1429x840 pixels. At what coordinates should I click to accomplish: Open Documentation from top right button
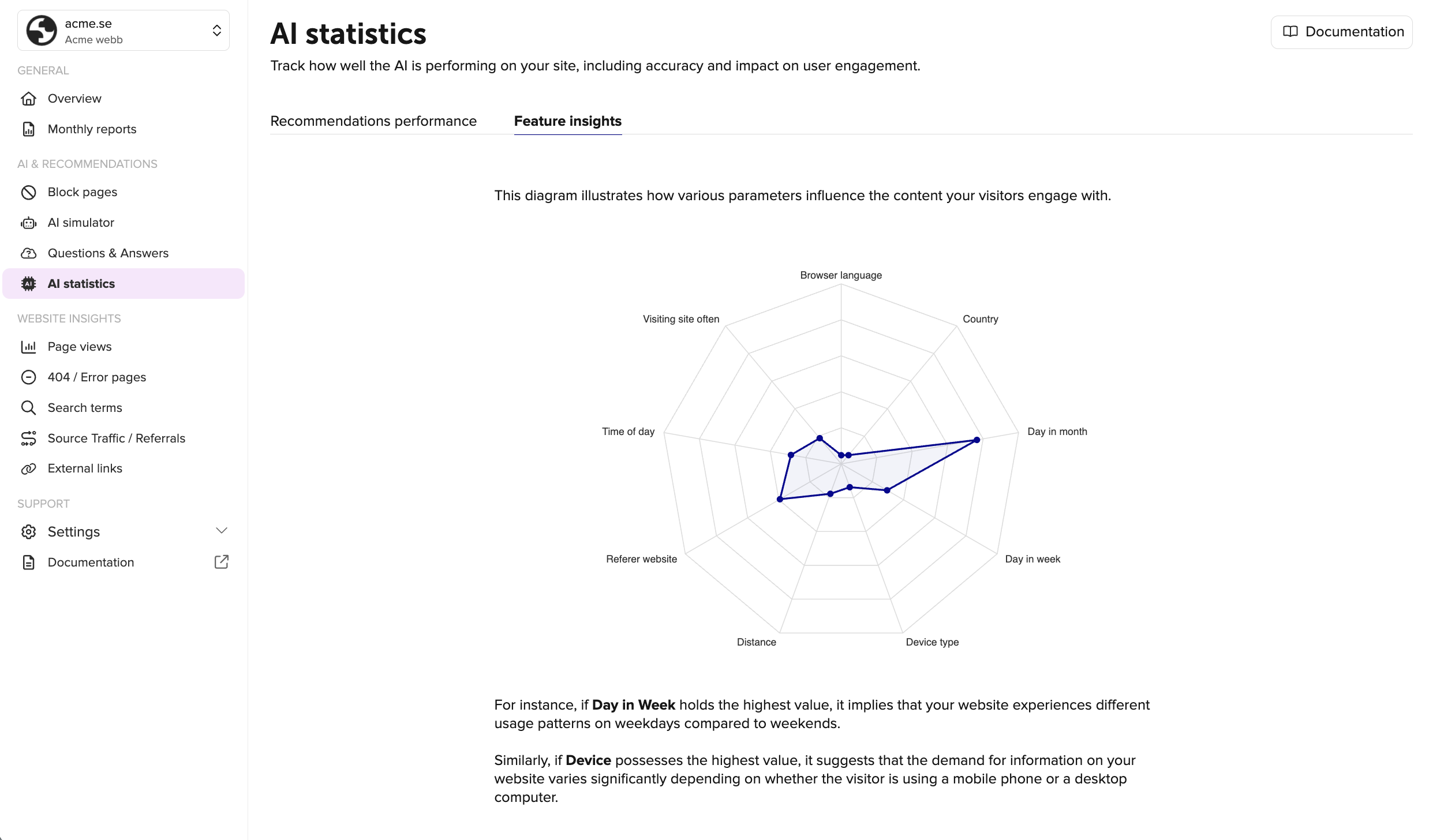[1341, 32]
